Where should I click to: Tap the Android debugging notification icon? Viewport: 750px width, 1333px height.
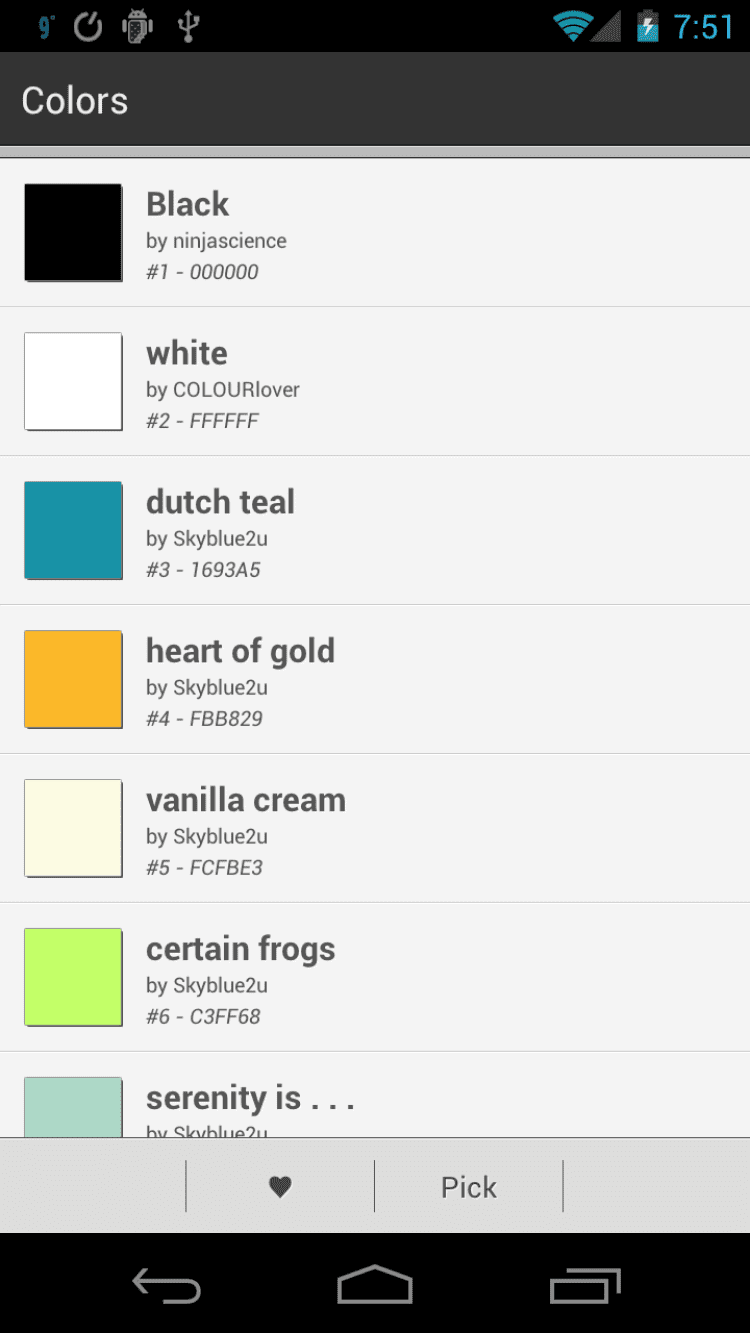137,26
